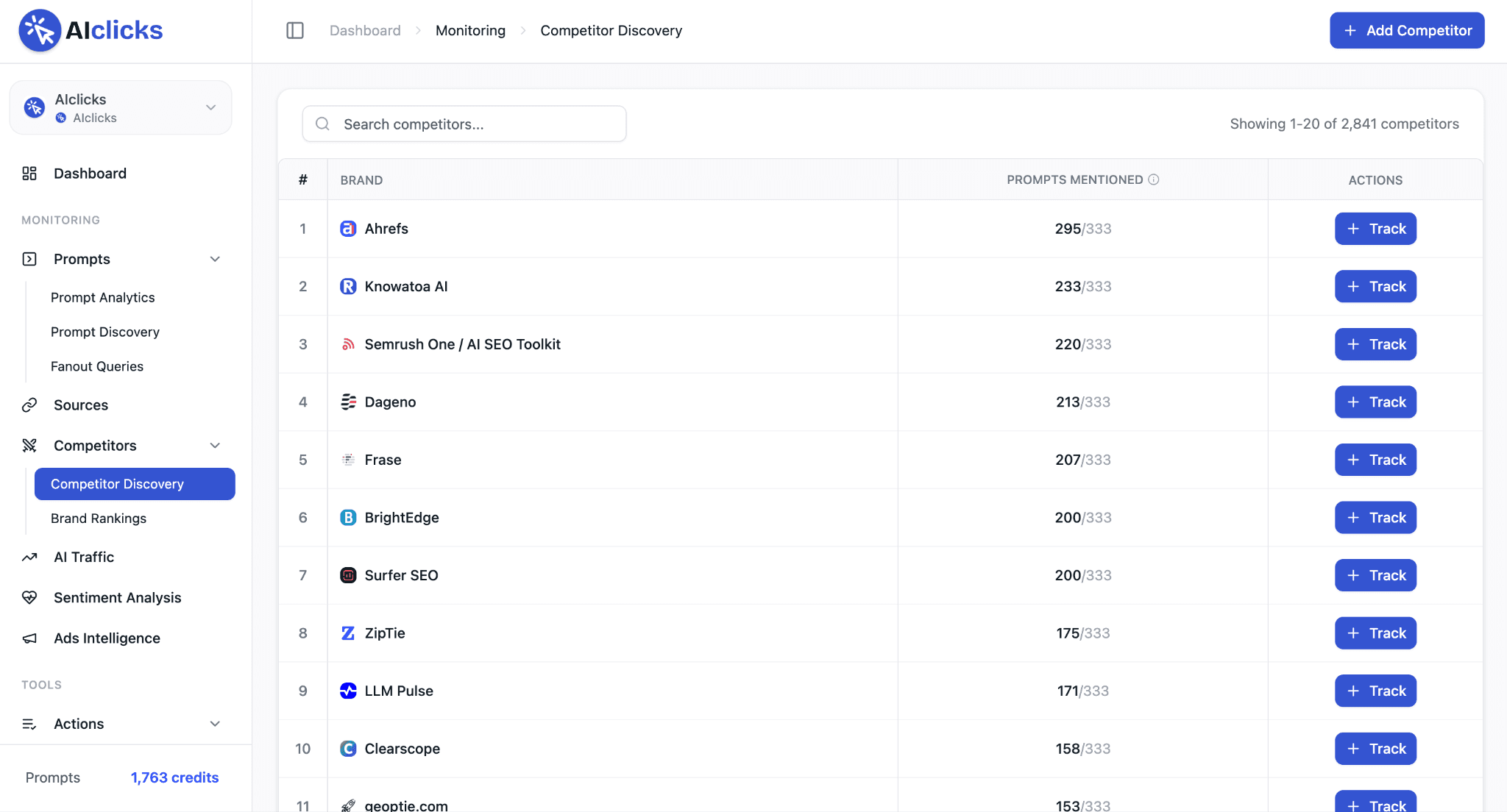This screenshot has width=1507, height=812.
Task: Focus the Search competitors input field
Action: pos(464,124)
